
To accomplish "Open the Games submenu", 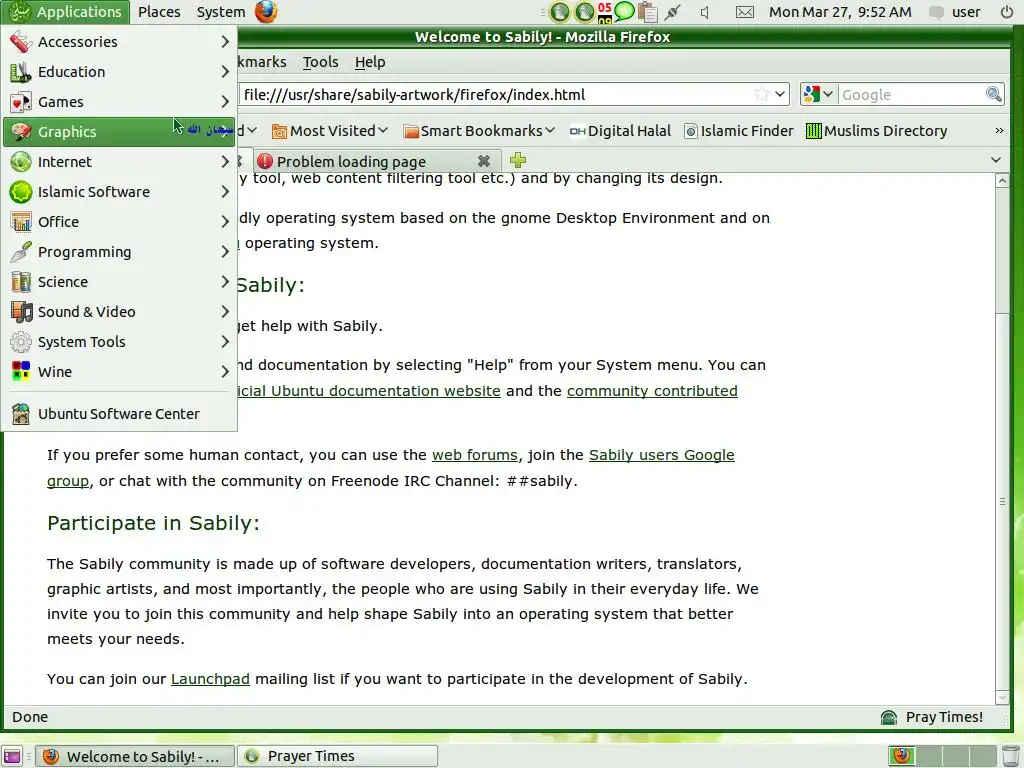I will [119, 102].
